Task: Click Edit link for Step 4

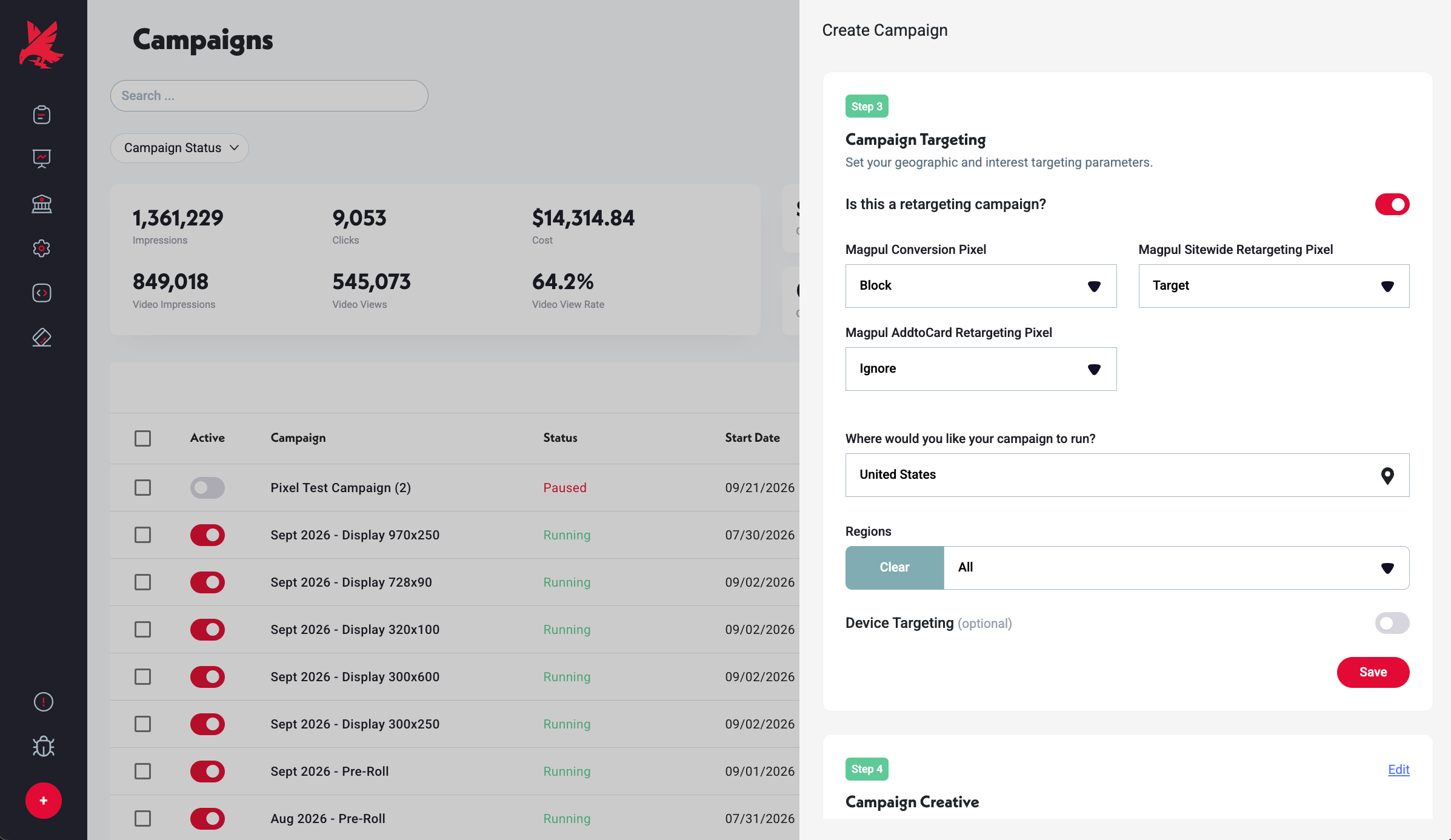Action: (1399, 770)
